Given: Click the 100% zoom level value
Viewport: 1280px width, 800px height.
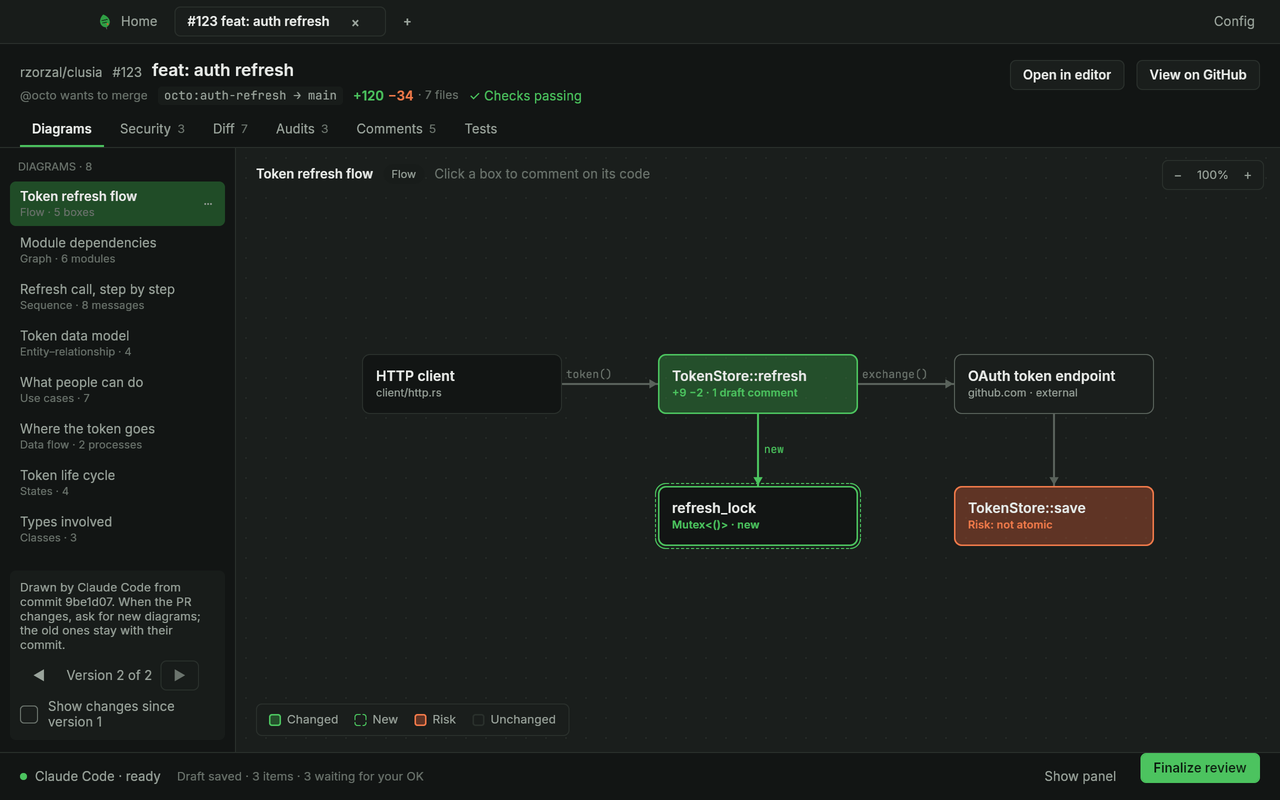Looking at the screenshot, I should tap(1212, 175).
